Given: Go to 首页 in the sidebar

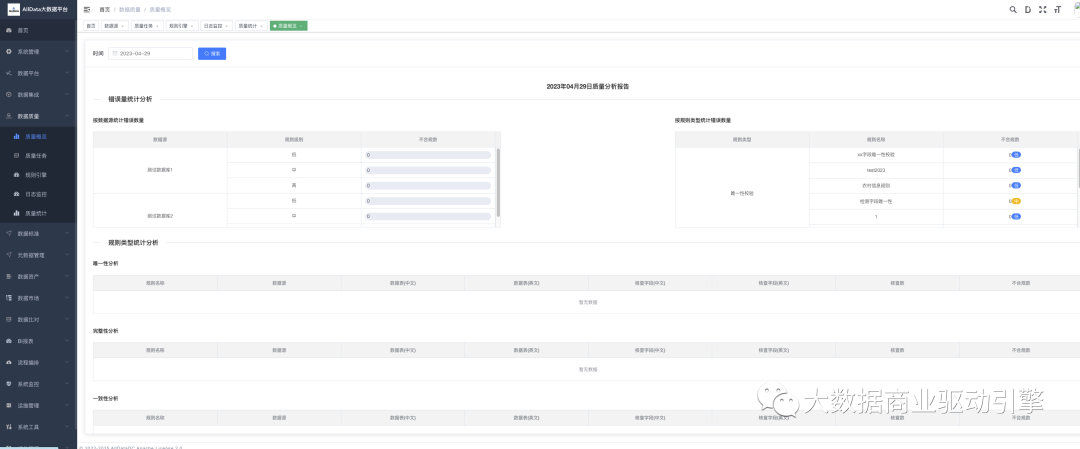Looking at the screenshot, I should click(24, 31).
